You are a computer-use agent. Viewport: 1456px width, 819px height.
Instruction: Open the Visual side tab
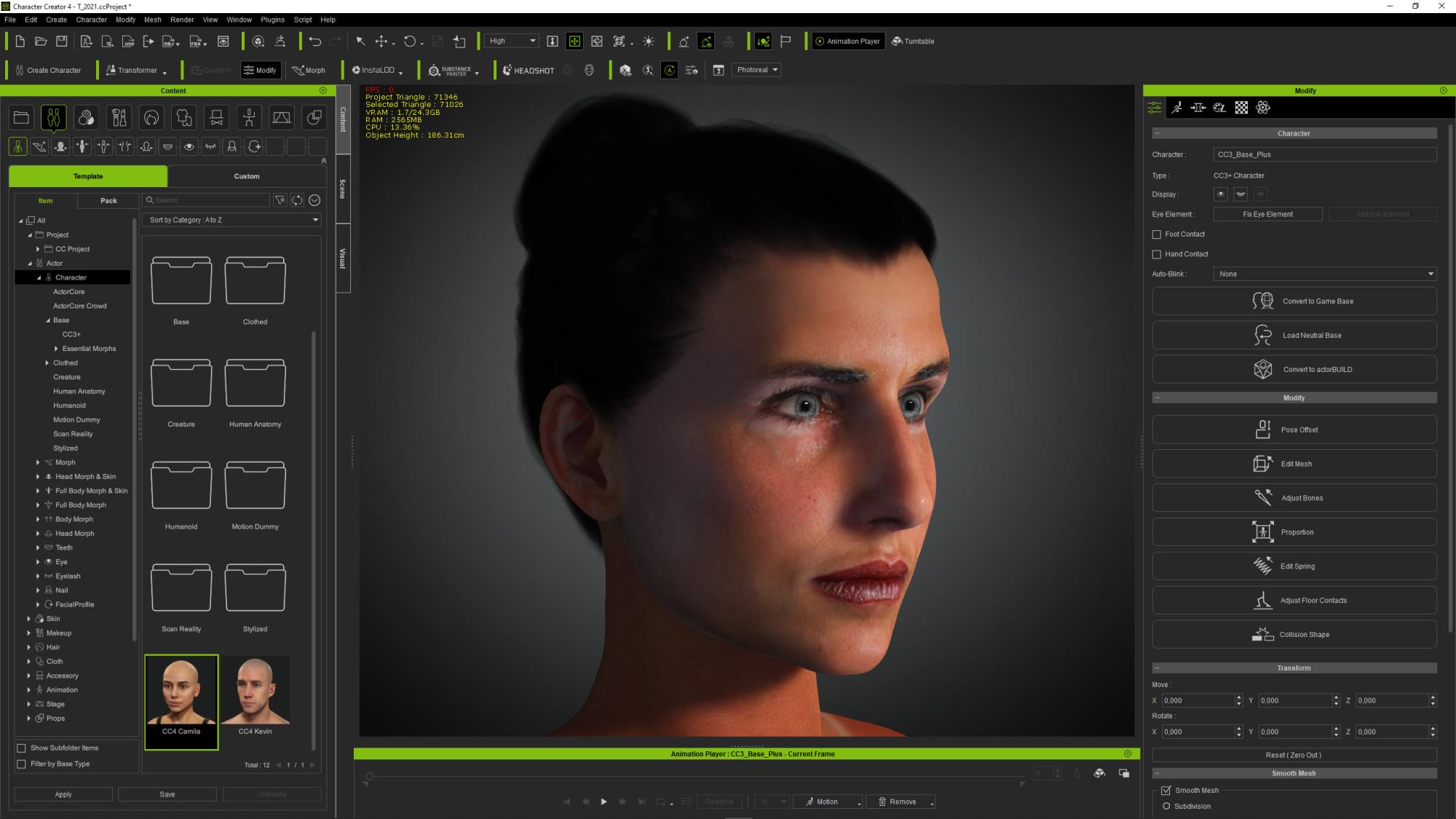[x=343, y=258]
